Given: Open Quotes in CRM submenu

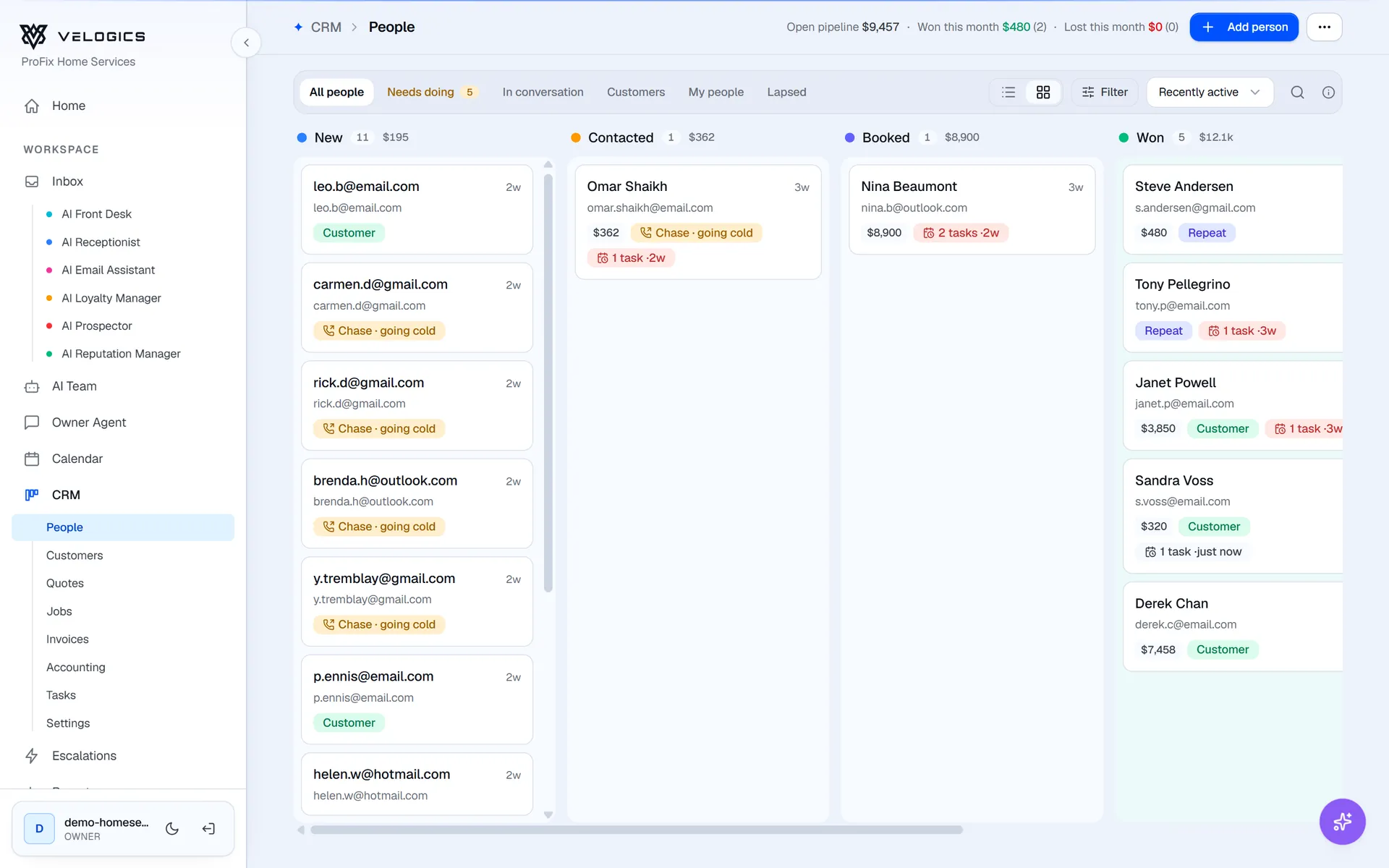Looking at the screenshot, I should click(65, 583).
